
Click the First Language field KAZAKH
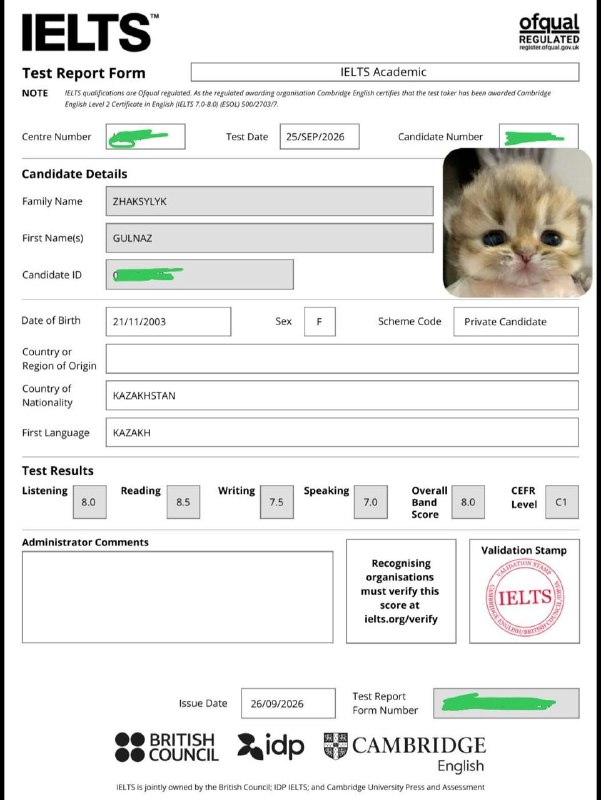(x=342, y=432)
